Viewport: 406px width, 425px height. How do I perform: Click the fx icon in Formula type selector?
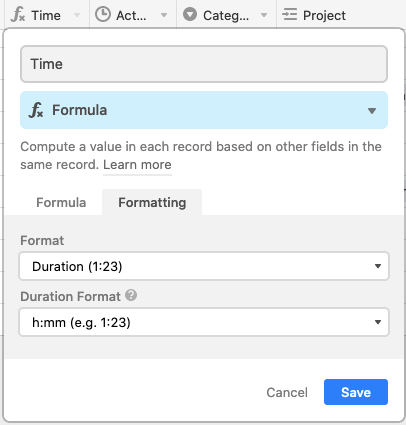point(36,110)
